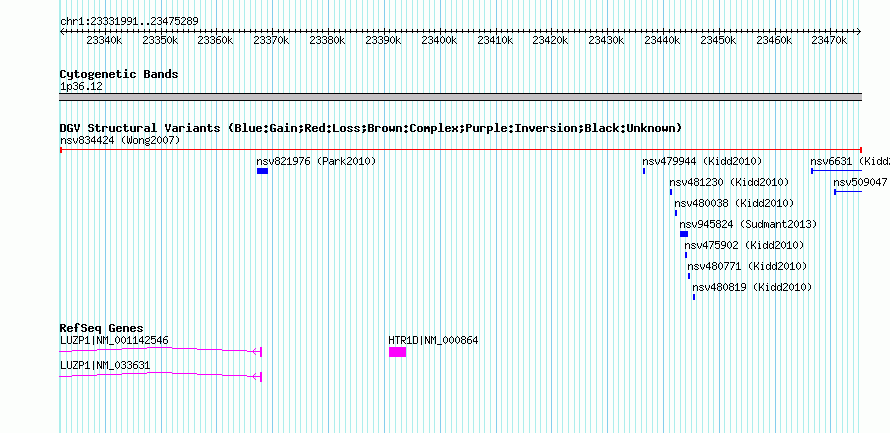Select the HTR1D|NM_000864 gene label
The image size is (890, 433).
pos(433,340)
